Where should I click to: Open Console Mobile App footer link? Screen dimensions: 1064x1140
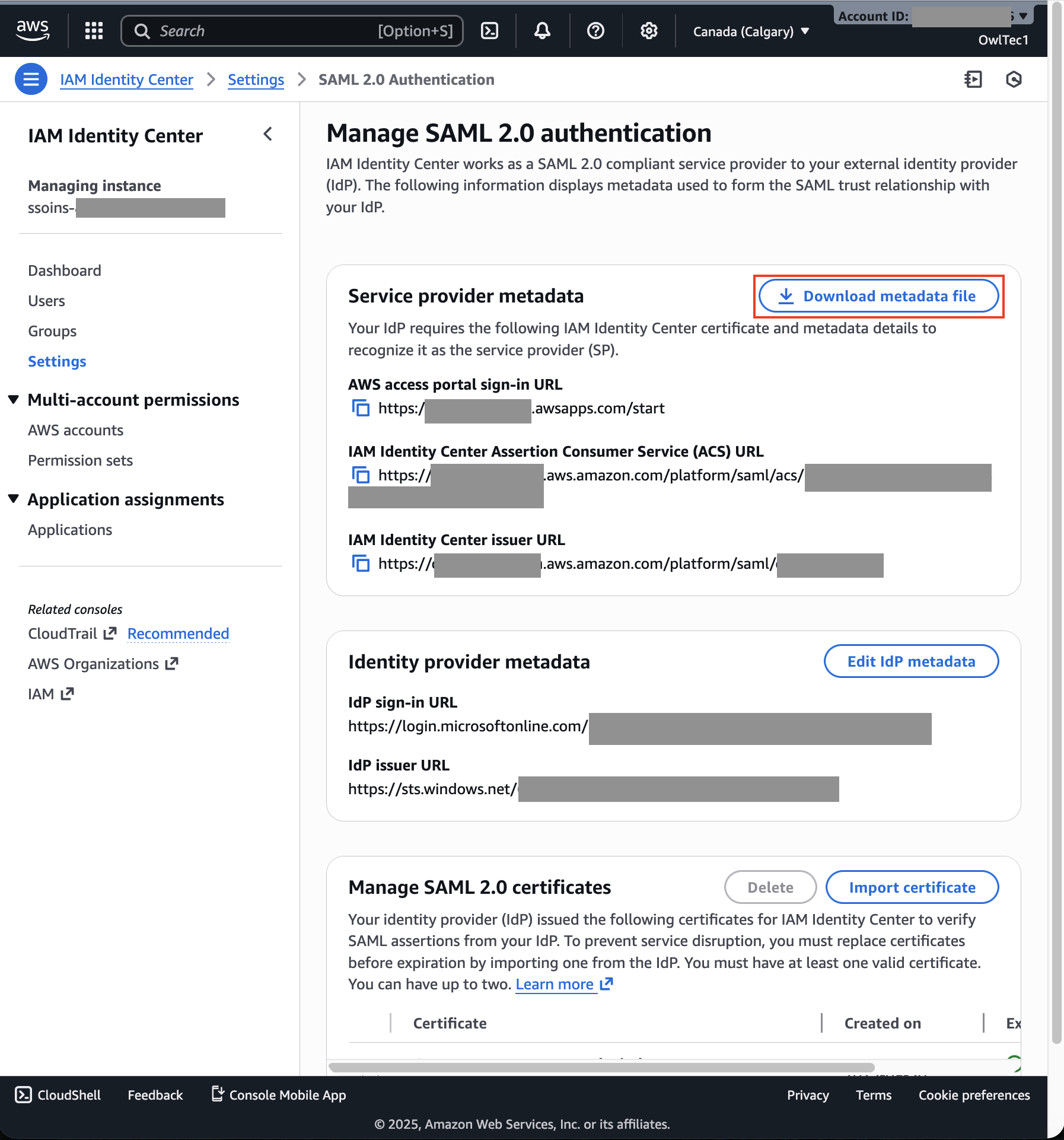(279, 1095)
